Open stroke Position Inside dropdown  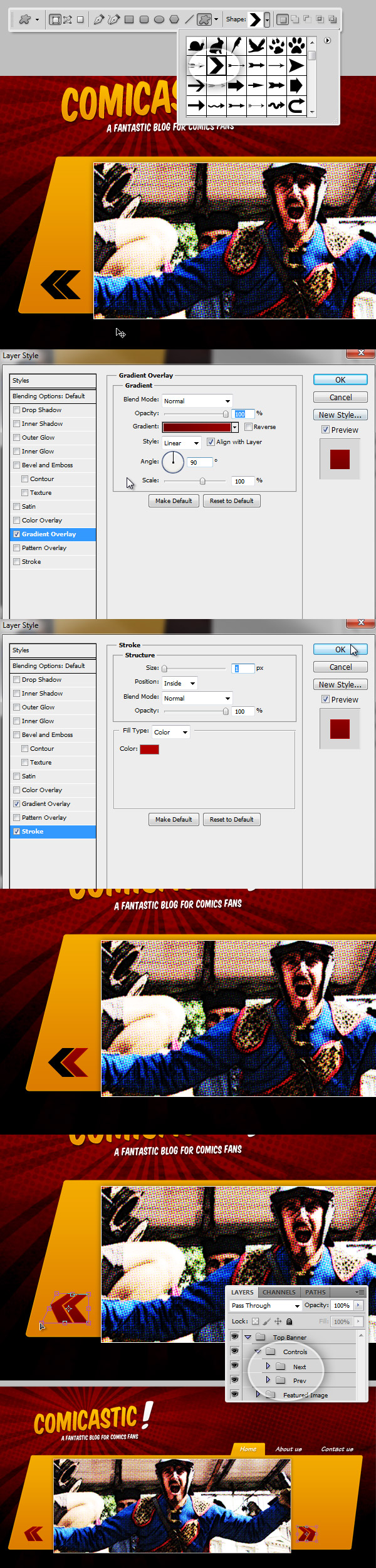180,682
